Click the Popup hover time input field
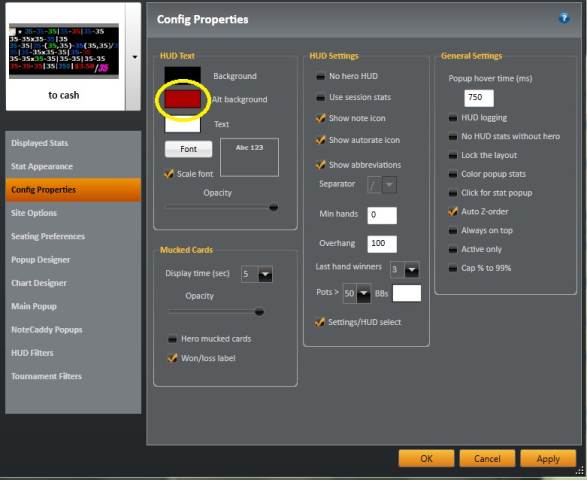Image resolution: width=587 pixels, height=480 pixels. 479,98
